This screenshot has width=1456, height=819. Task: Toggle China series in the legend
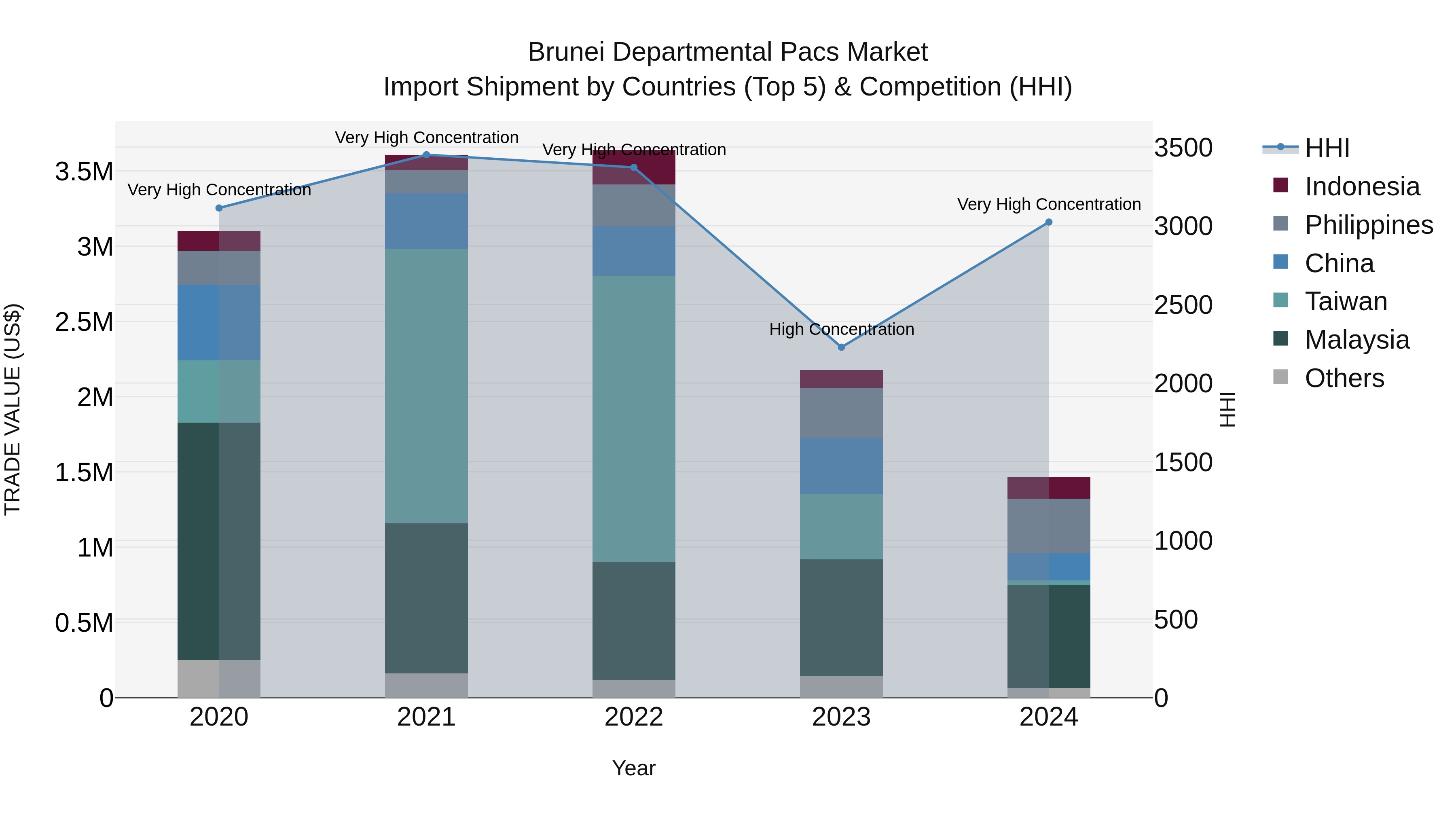pyautogui.click(x=1323, y=263)
